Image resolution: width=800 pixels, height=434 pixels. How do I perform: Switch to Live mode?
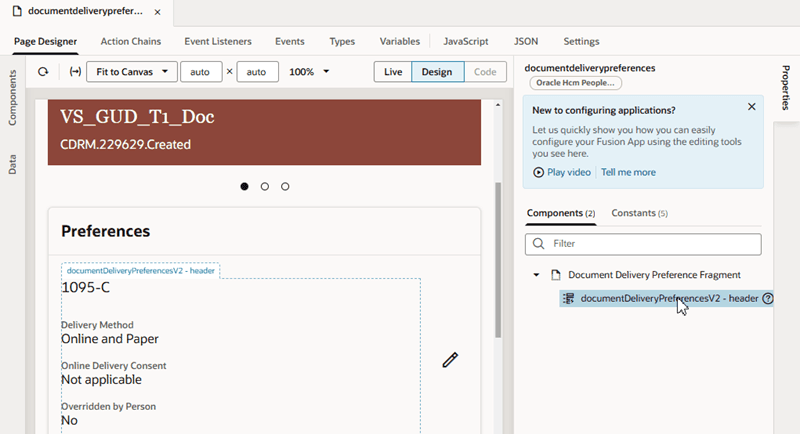(393, 72)
